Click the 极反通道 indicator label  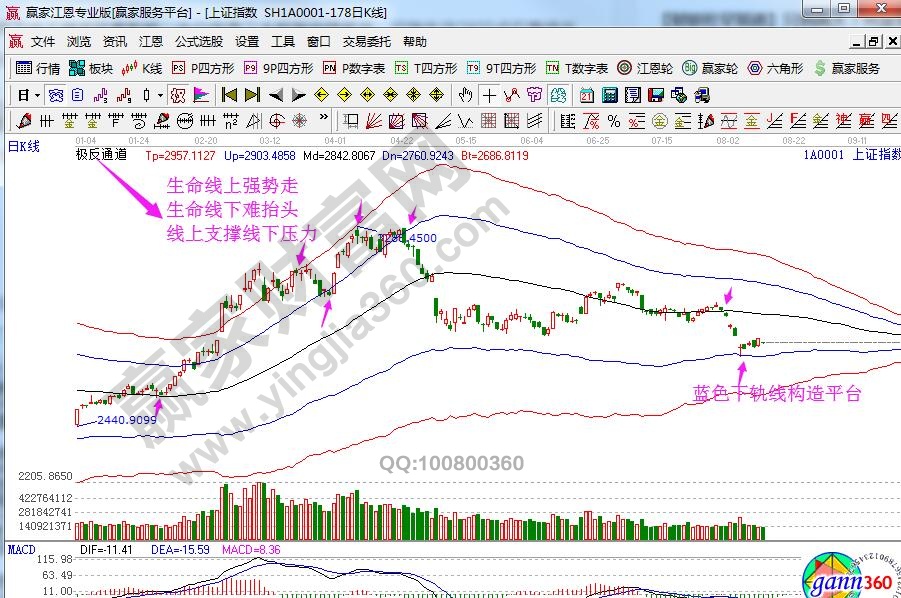[x=101, y=155]
